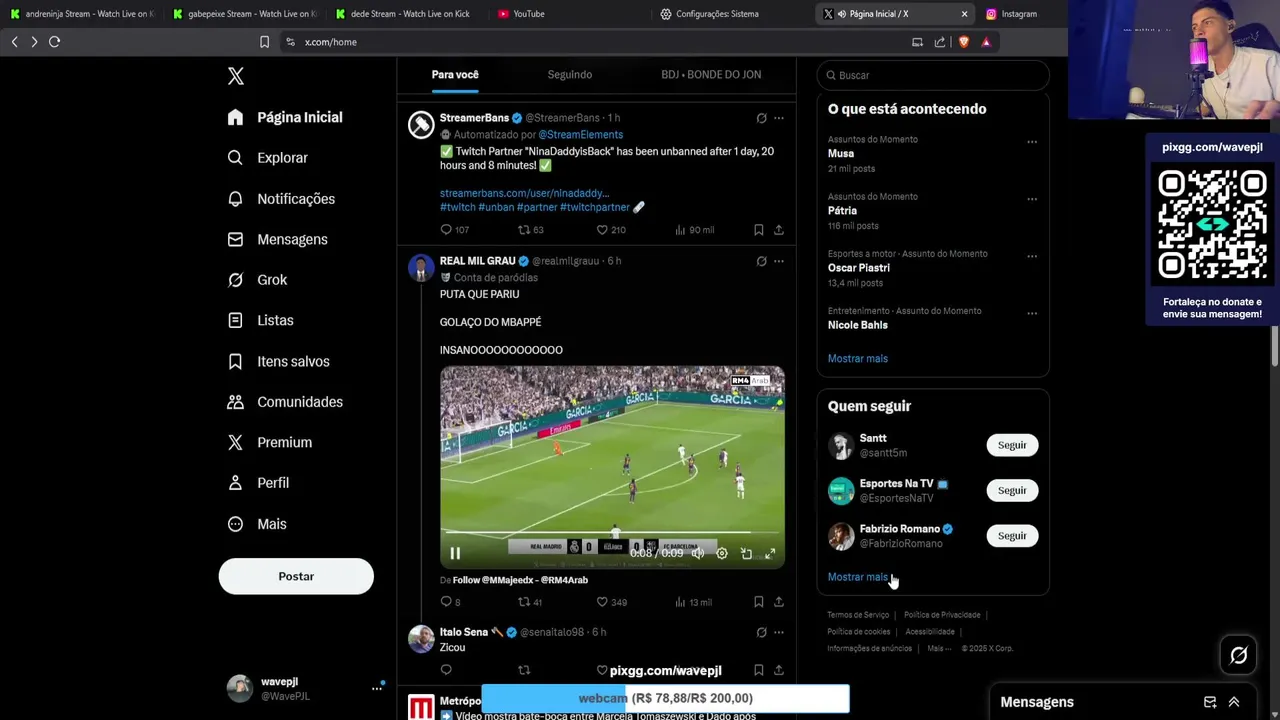The width and height of the screenshot is (1280, 720).
Task: Share the REAL MIL GRAU post
Action: pyautogui.click(x=779, y=602)
